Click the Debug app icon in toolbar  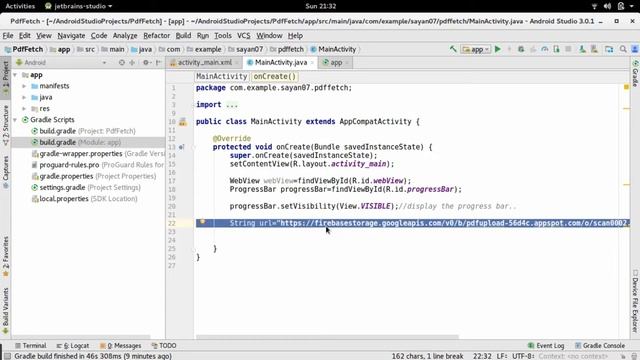[x=521, y=49]
